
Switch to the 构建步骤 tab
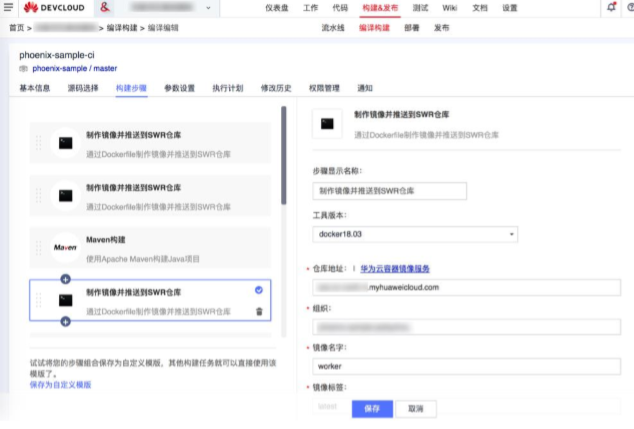click(131, 88)
